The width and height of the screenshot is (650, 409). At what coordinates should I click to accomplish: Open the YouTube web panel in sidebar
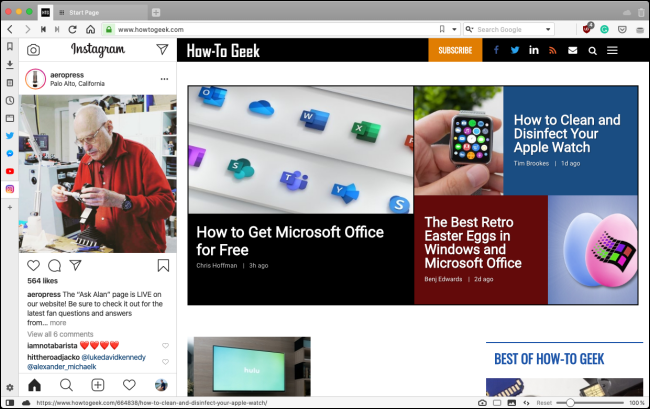[9, 171]
